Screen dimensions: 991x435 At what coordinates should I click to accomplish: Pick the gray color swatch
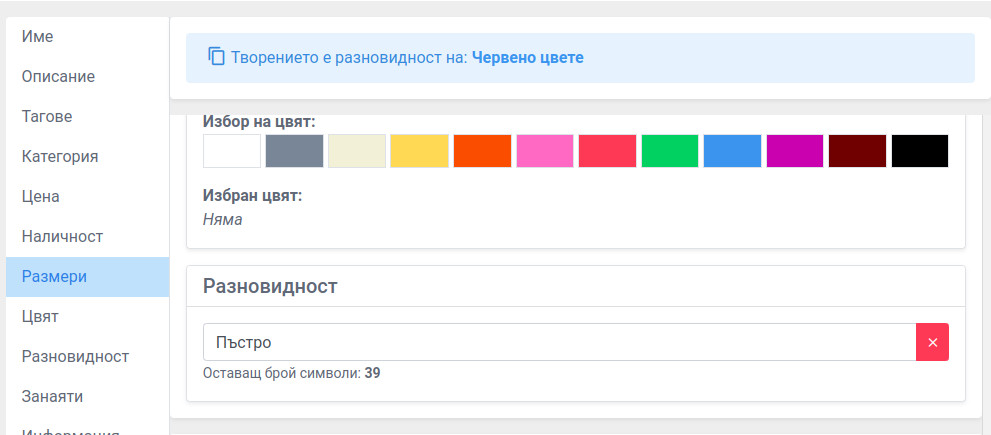click(294, 151)
